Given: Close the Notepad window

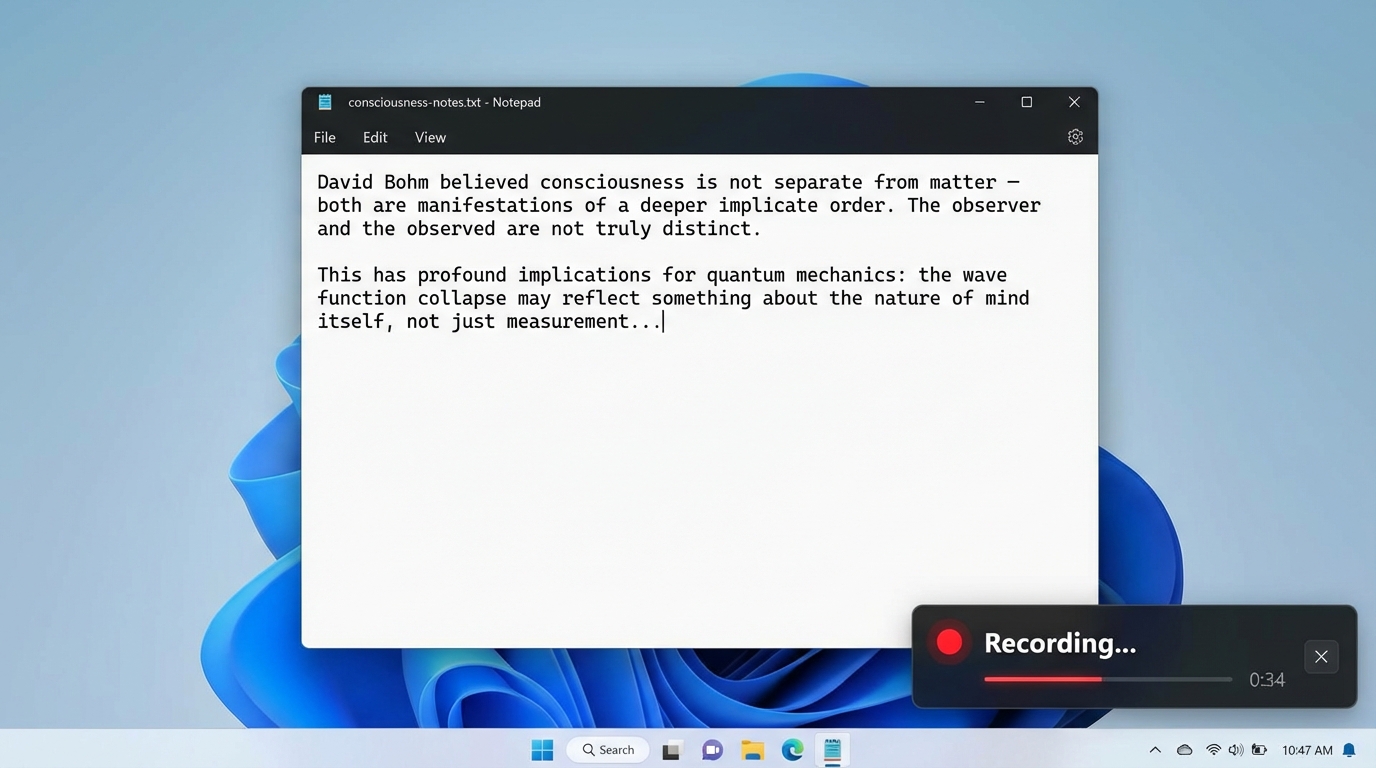Looking at the screenshot, I should (x=1074, y=102).
